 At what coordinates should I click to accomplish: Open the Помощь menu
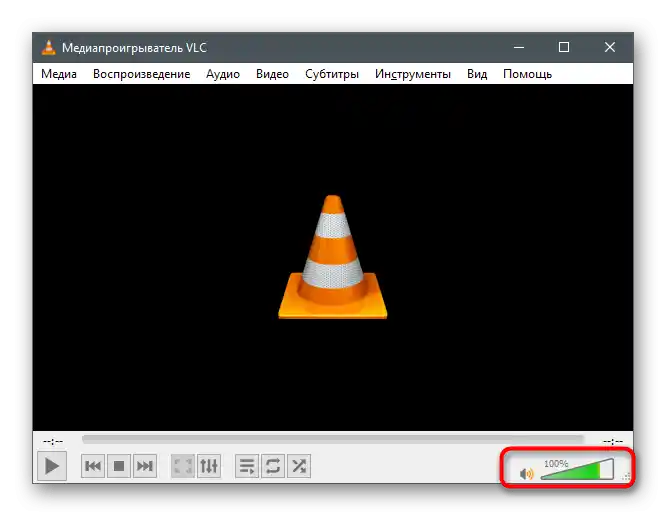coord(527,74)
